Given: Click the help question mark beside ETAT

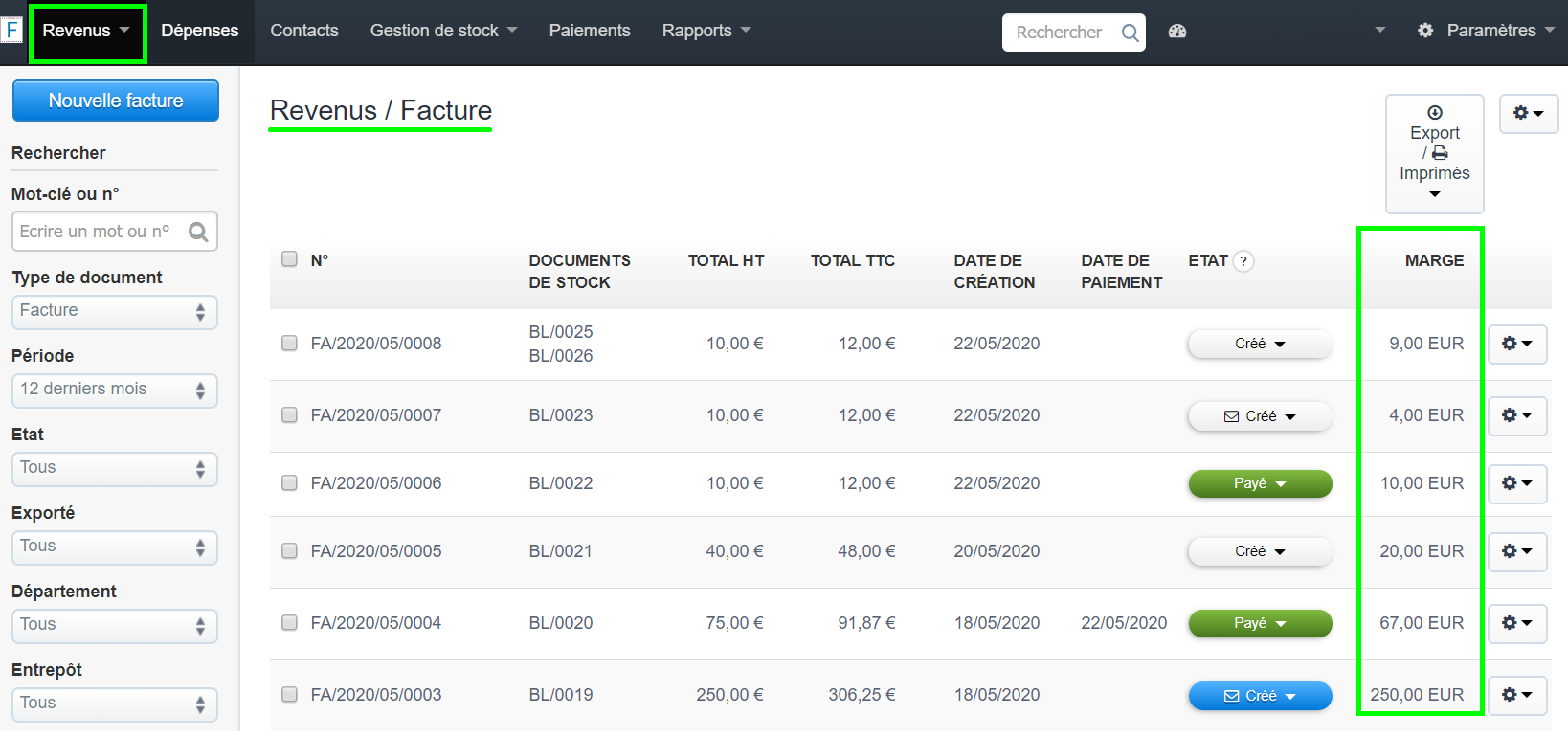Looking at the screenshot, I should tap(1243, 261).
